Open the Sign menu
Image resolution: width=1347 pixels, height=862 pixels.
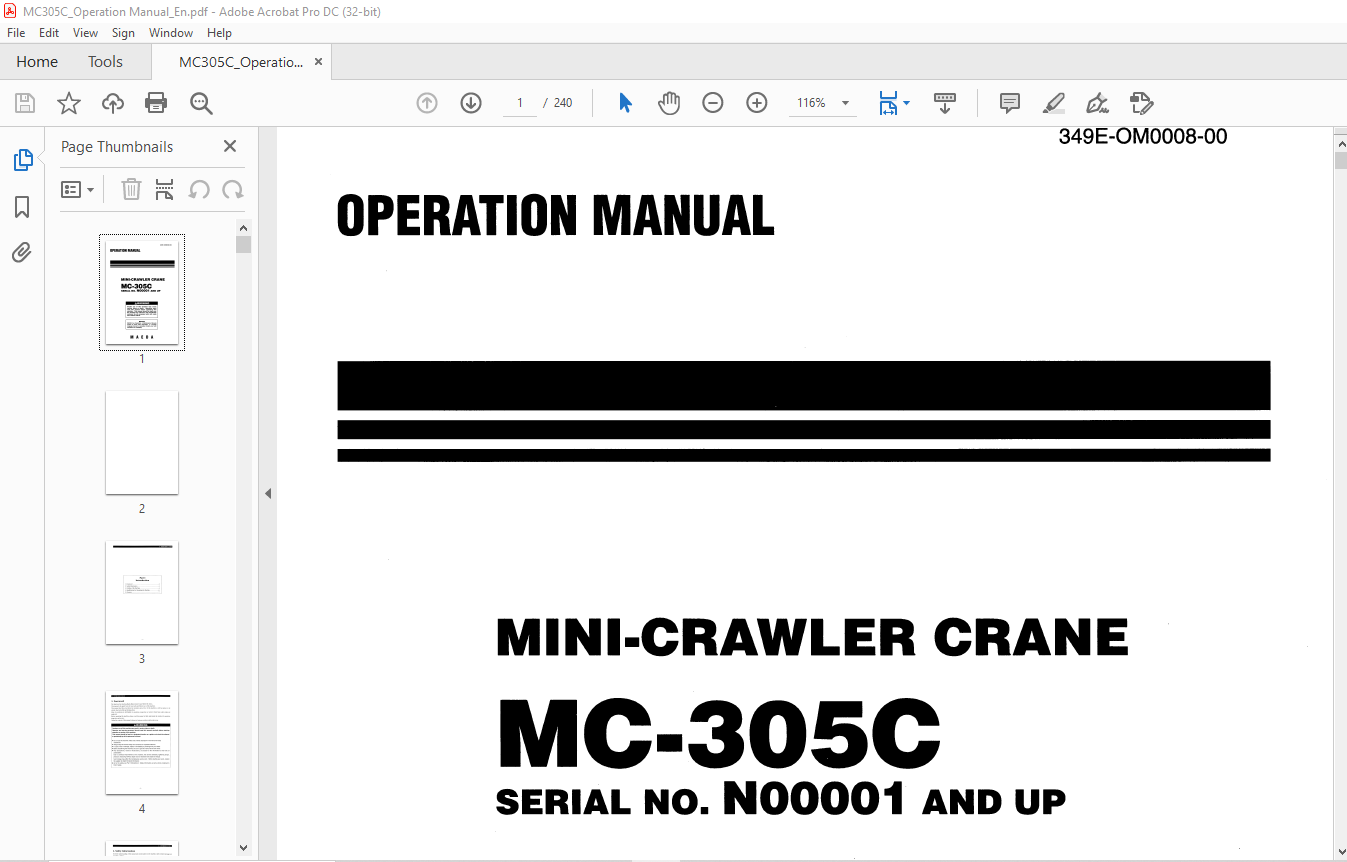[x=123, y=33]
